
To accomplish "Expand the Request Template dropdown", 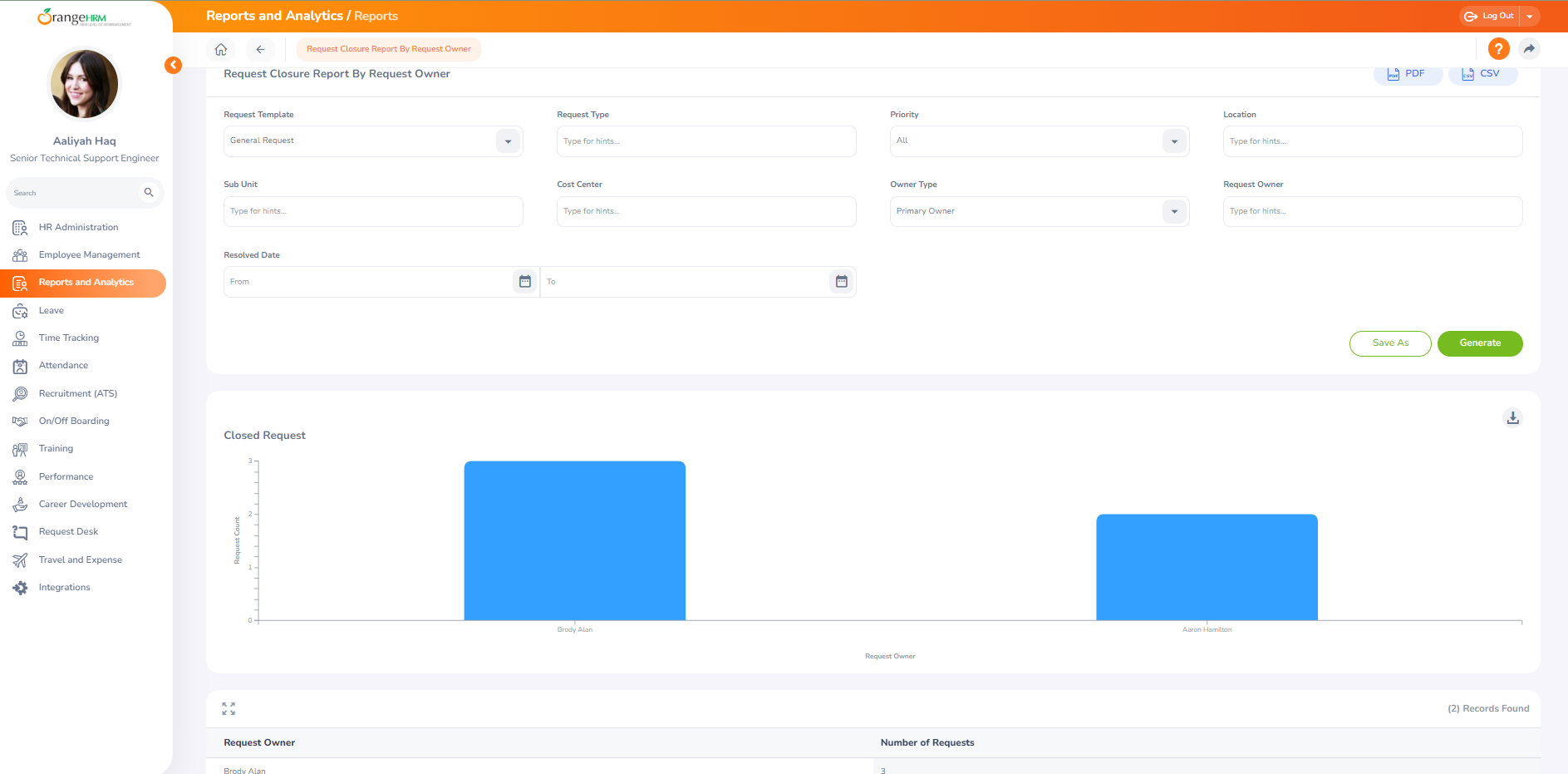I will (508, 141).
